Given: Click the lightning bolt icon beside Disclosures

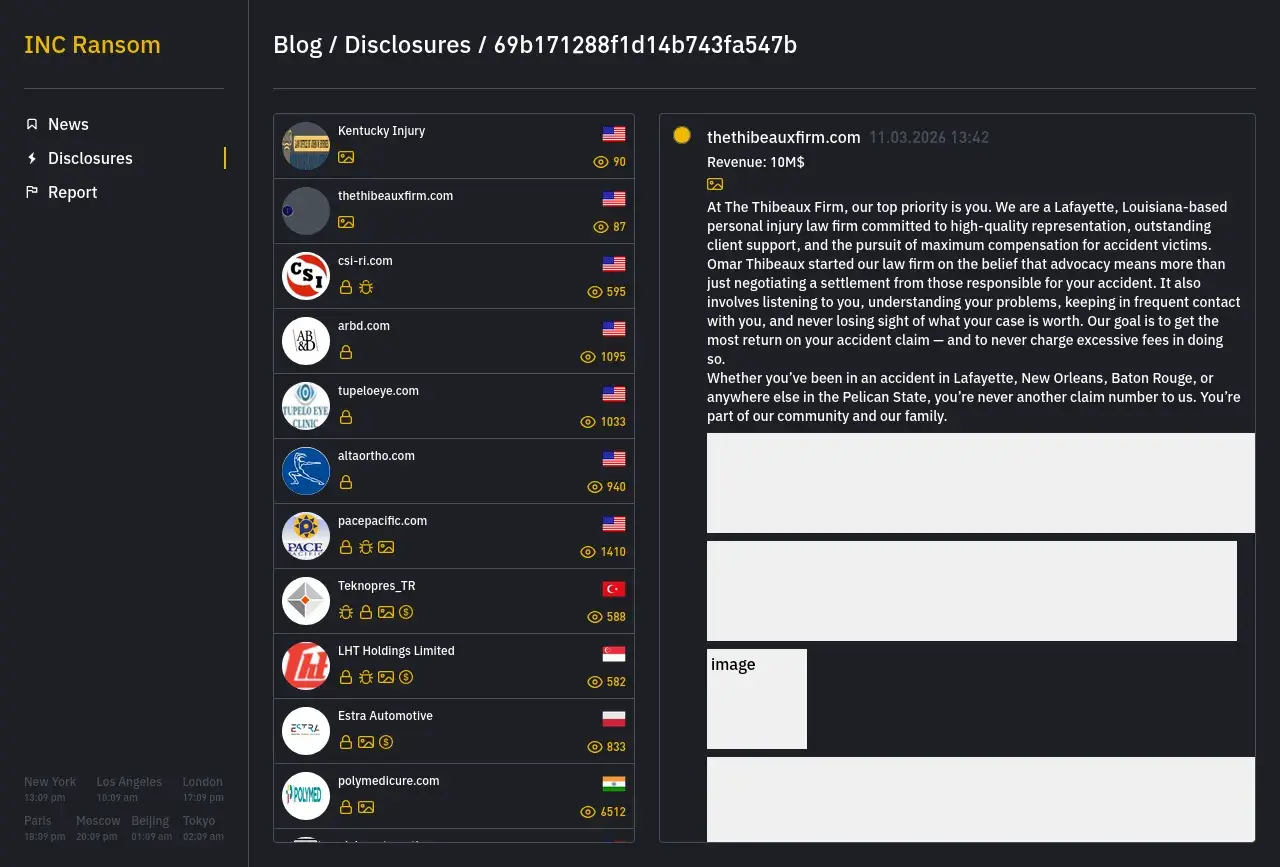Looking at the screenshot, I should tap(32, 158).
